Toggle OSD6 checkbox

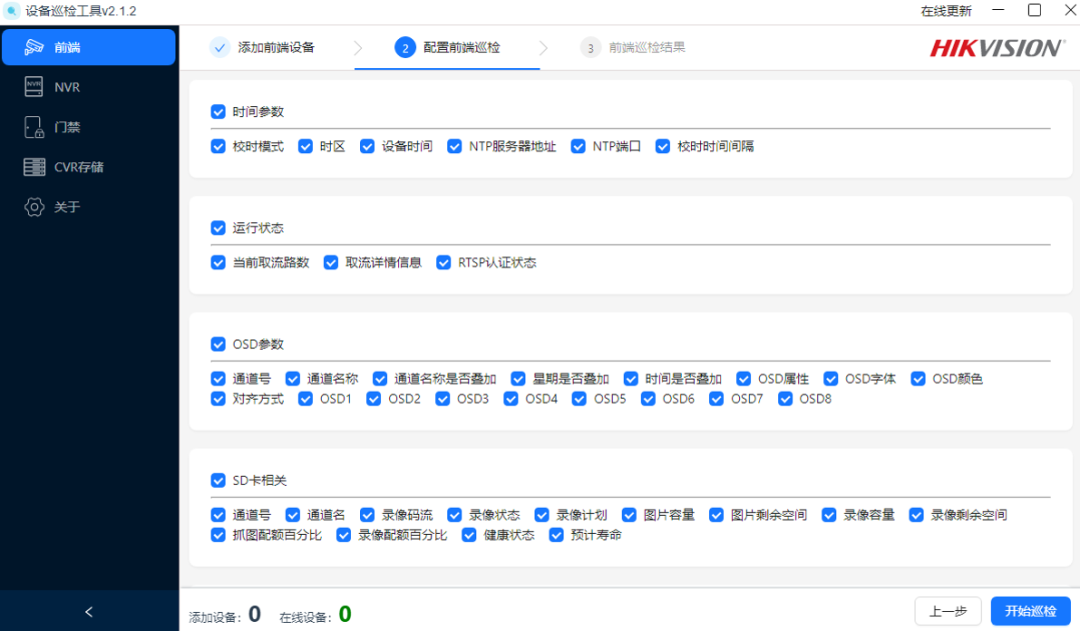pyautogui.click(x=648, y=399)
